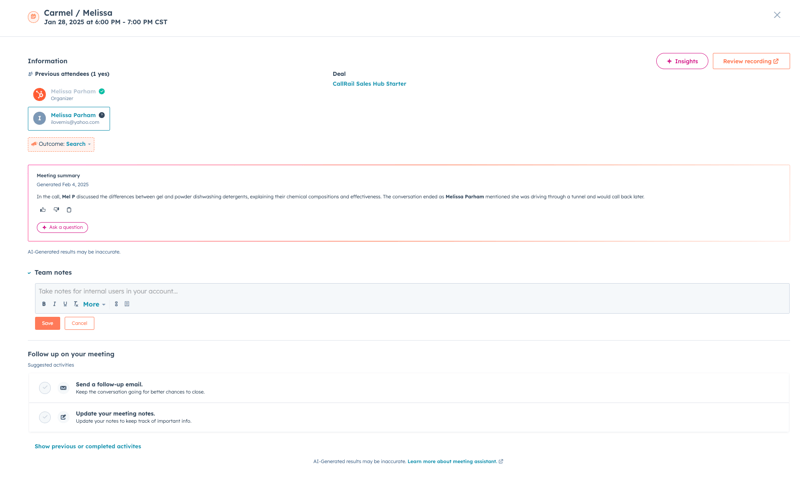The width and height of the screenshot is (800, 486).
Task: Click Show previous or completed activities
Action: point(88,446)
